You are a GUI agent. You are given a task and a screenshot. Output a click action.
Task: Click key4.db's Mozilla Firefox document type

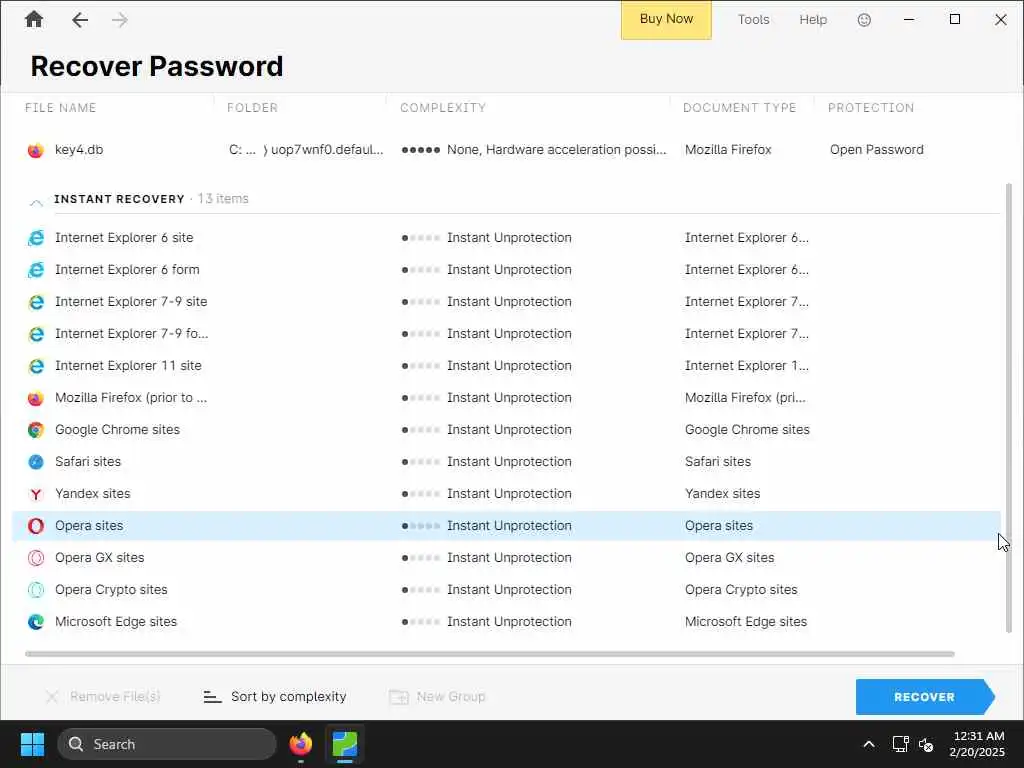click(x=728, y=150)
